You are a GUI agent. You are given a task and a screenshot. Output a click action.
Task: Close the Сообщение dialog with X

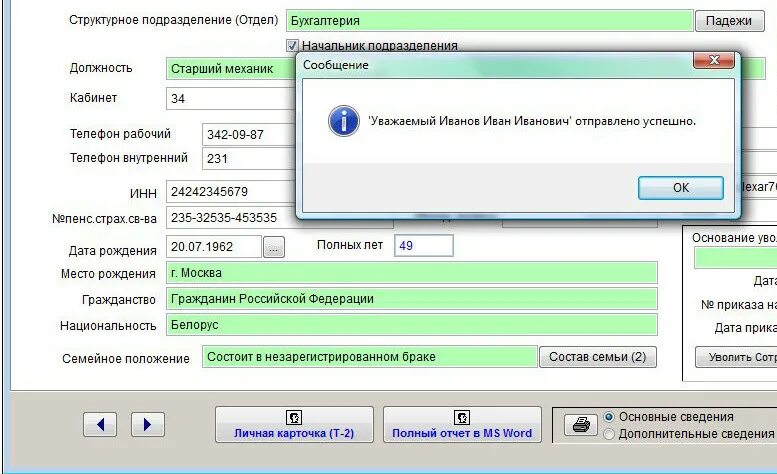coord(714,60)
